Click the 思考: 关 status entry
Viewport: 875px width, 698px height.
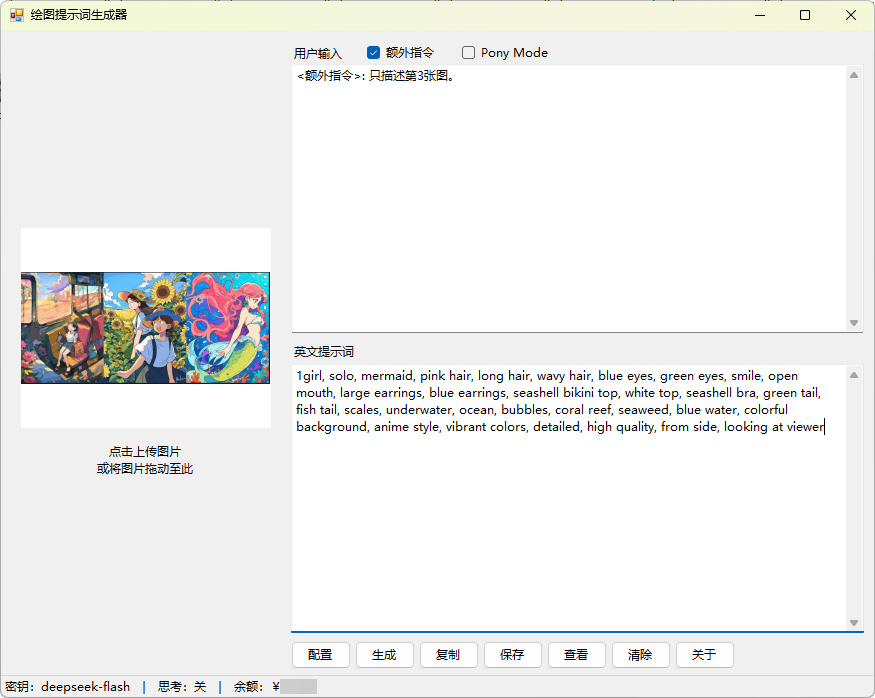[x=182, y=686]
